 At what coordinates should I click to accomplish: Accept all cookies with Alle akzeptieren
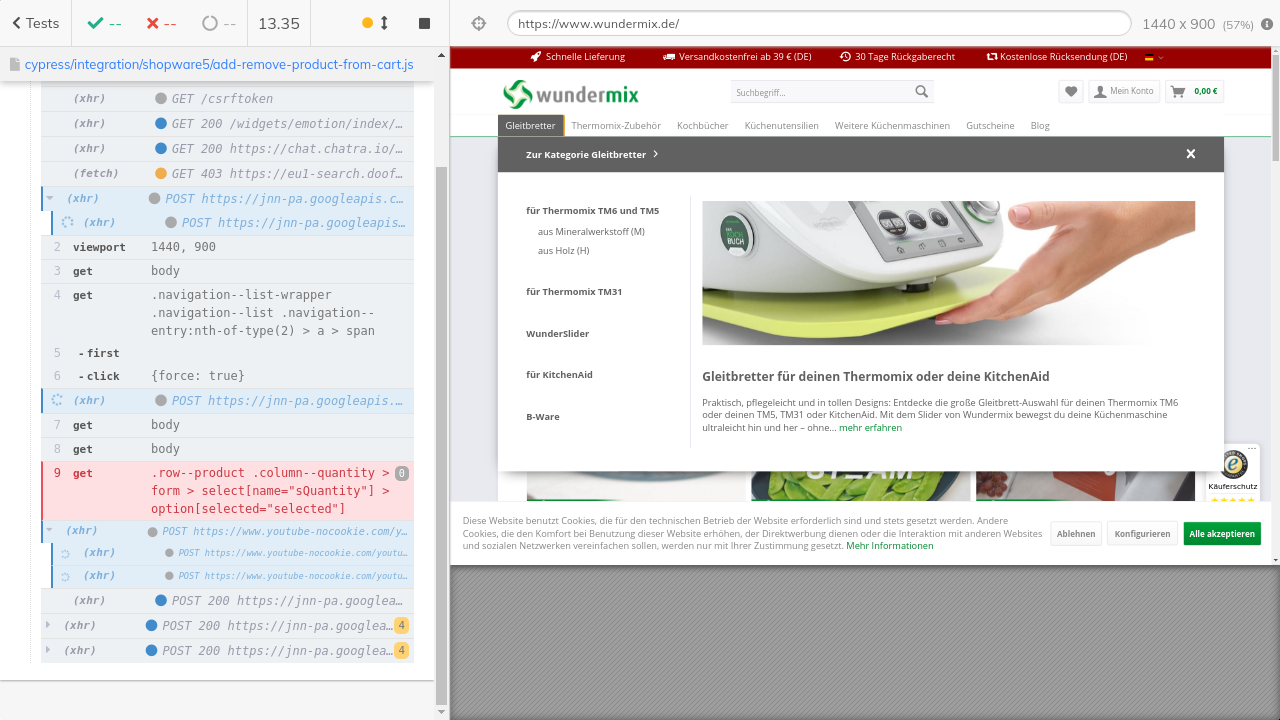click(1221, 534)
